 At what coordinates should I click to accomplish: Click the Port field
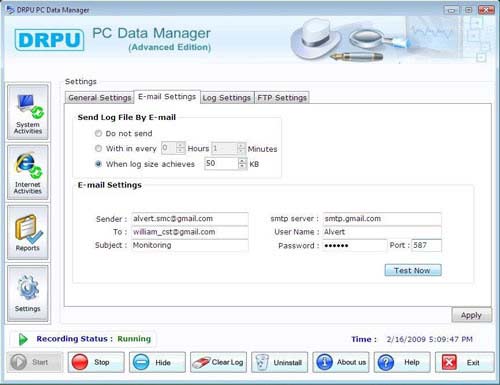click(x=426, y=245)
